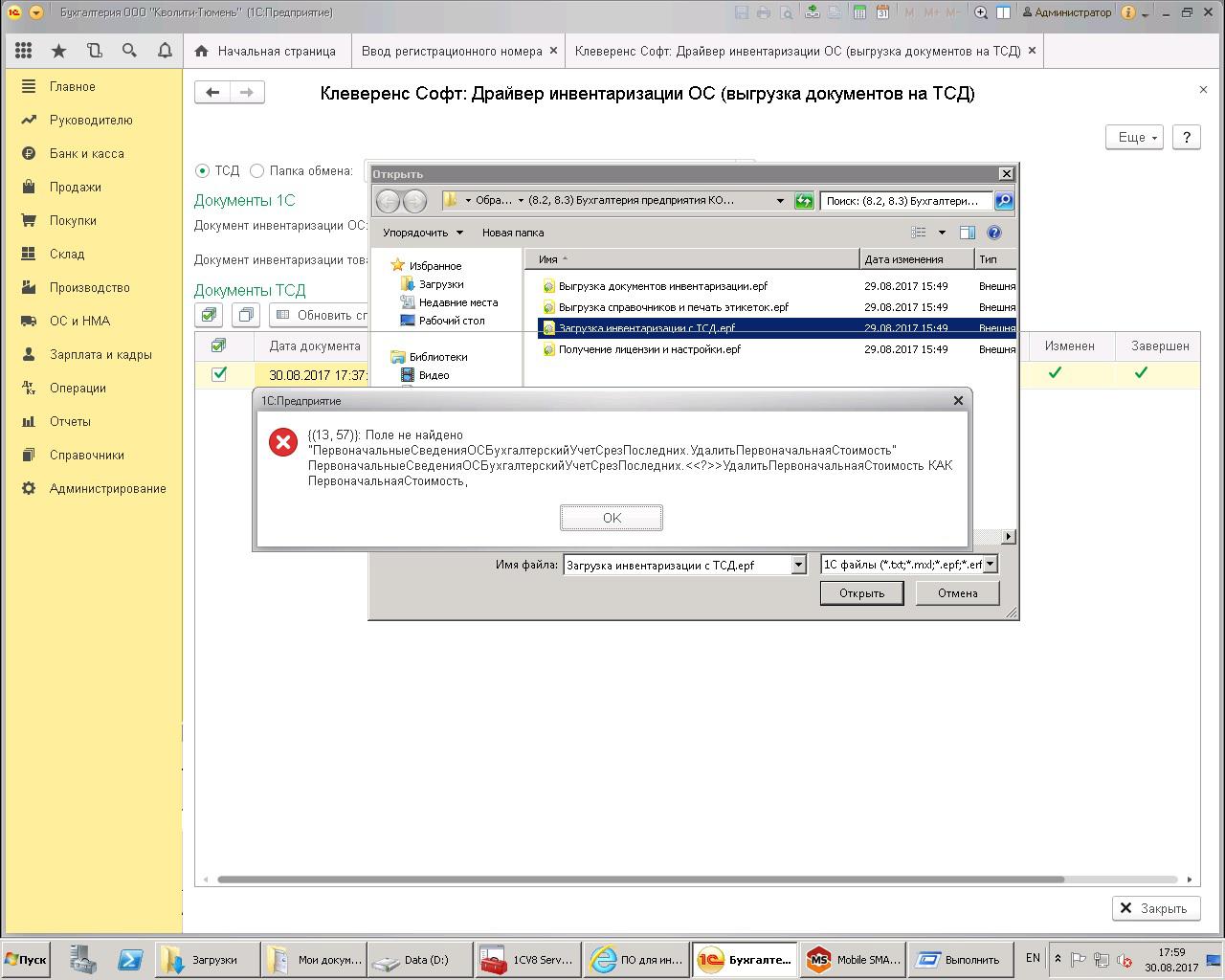1225x980 pixels.
Task: Open the Зарплата и кадры section
Action: pos(100,354)
